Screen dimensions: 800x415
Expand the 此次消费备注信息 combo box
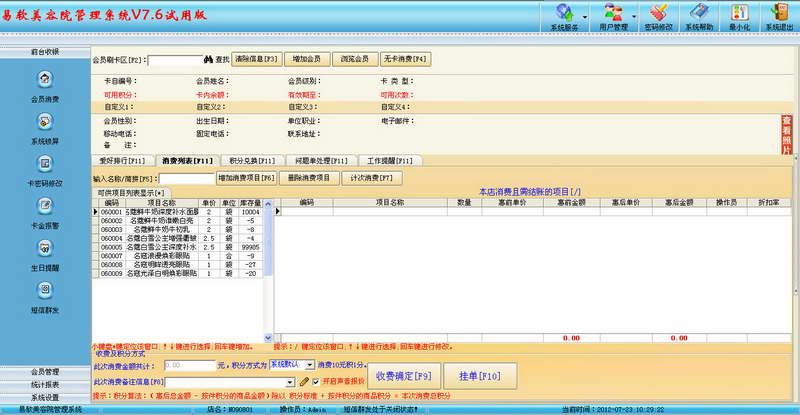click(x=290, y=382)
